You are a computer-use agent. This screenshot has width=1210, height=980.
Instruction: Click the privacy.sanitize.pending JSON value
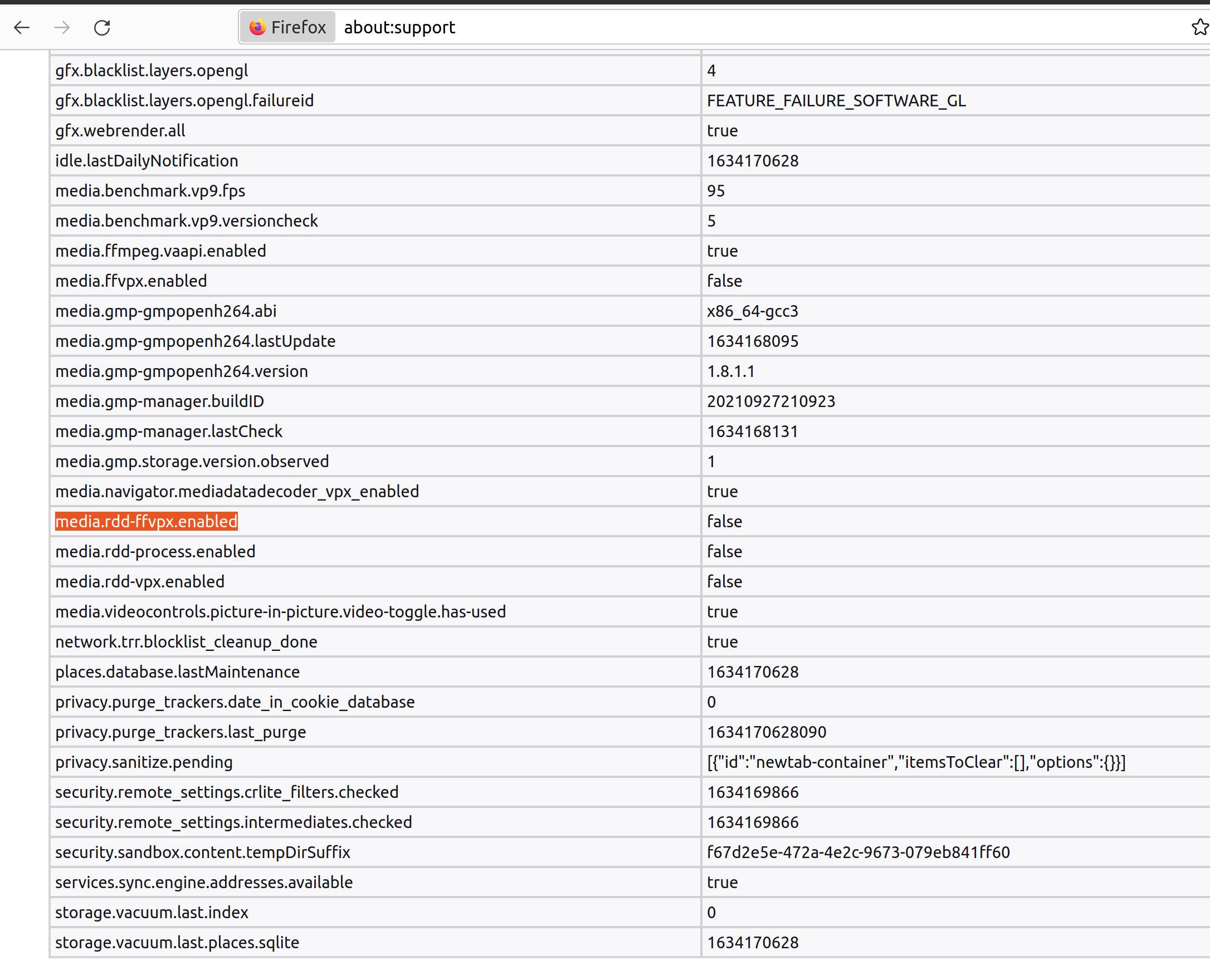[916, 762]
